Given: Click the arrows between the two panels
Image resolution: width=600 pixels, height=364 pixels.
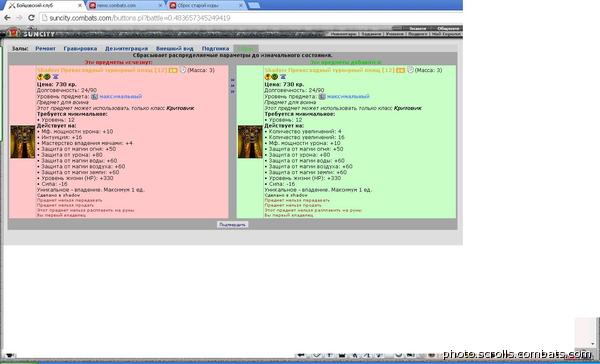Looking at the screenshot, I should click(x=232, y=86).
